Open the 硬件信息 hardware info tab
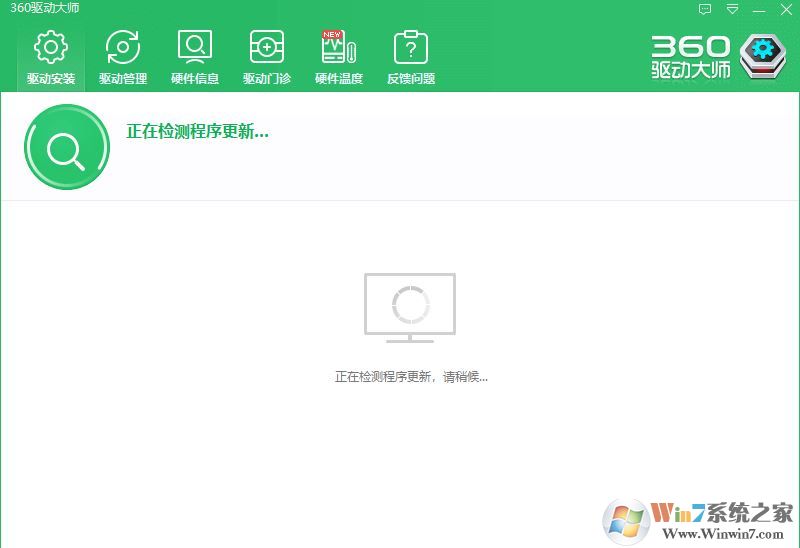The height and width of the screenshot is (548, 800). point(195,58)
